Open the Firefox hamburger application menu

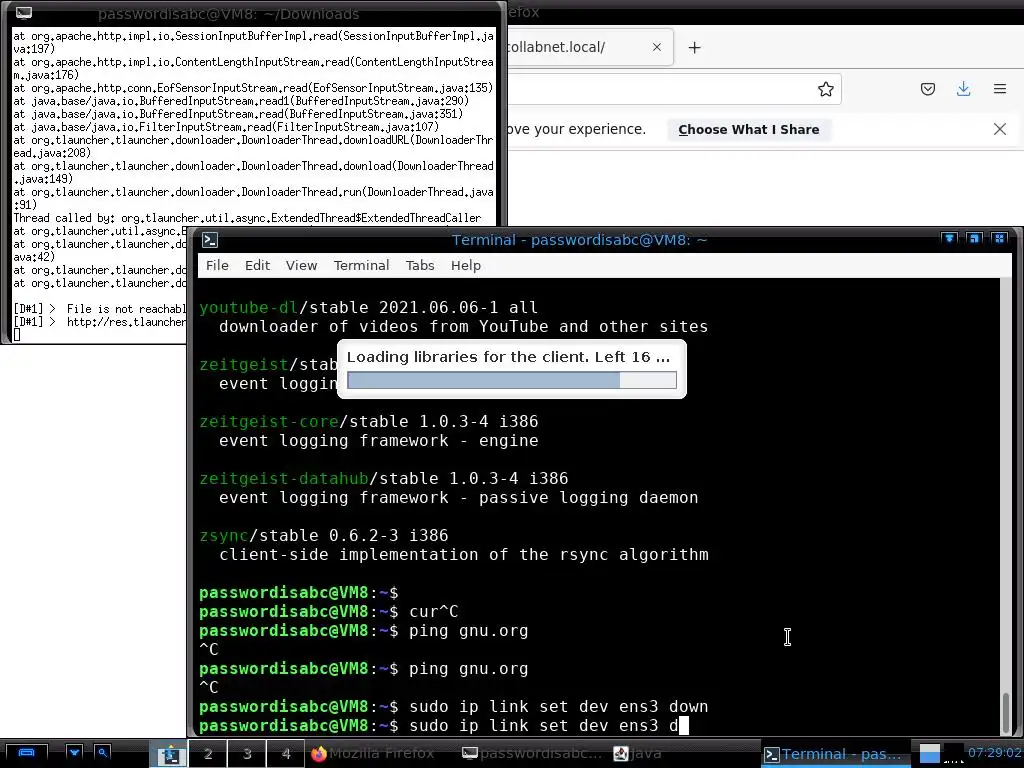click(x=999, y=89)
